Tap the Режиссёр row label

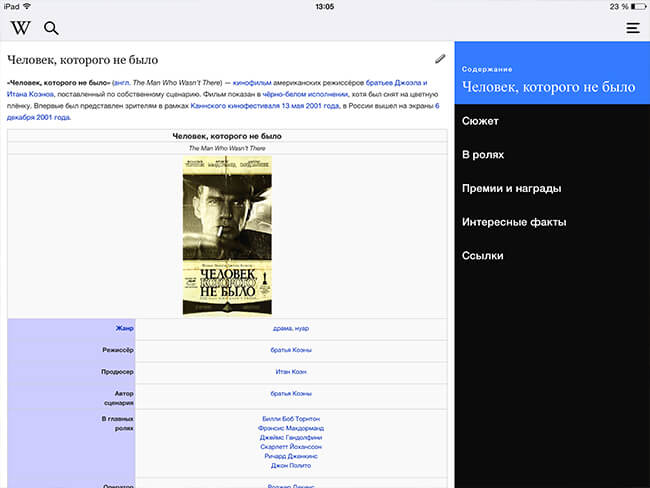coord(118,350)
